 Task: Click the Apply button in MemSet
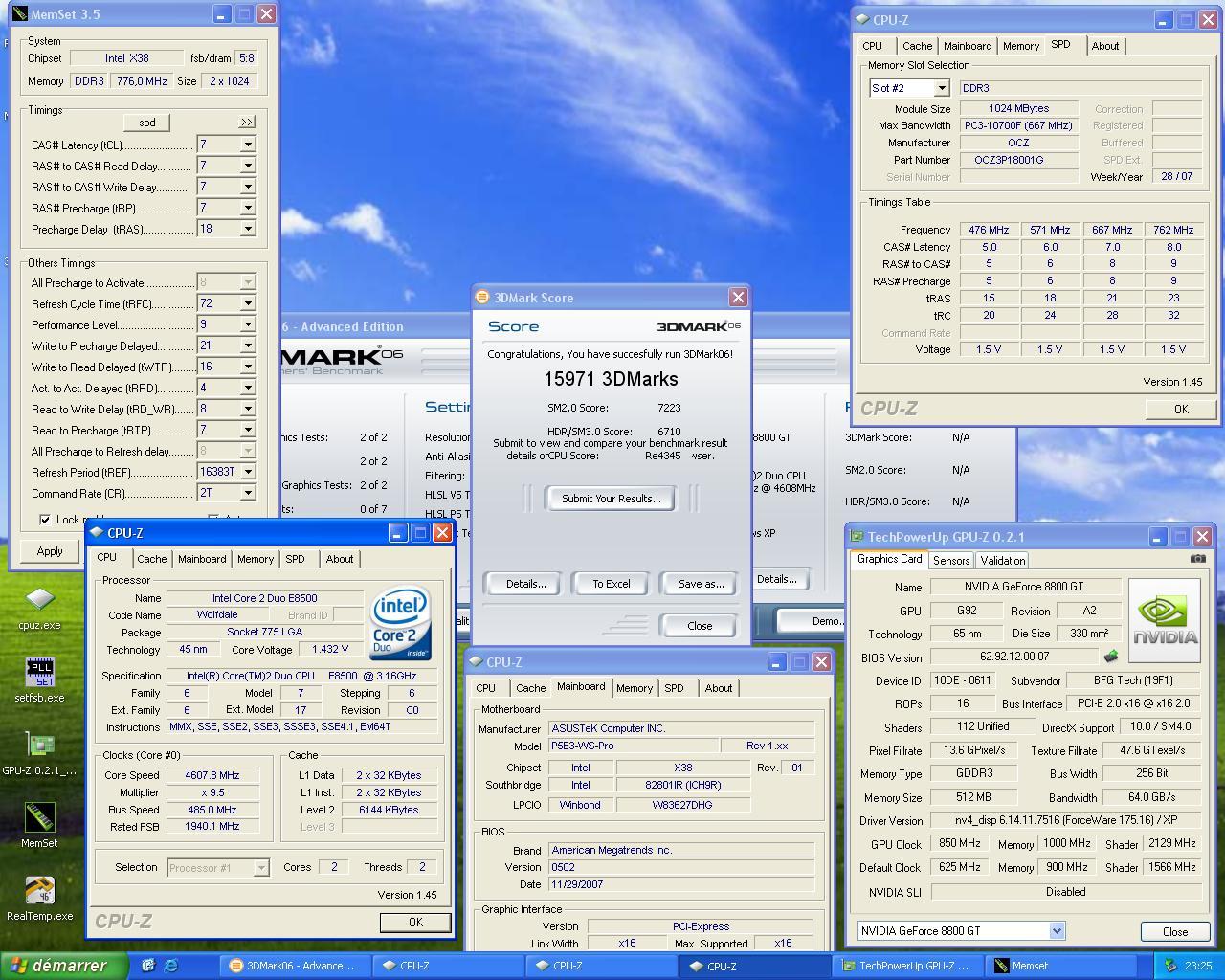pyautogui.click(x=50, y=551)
